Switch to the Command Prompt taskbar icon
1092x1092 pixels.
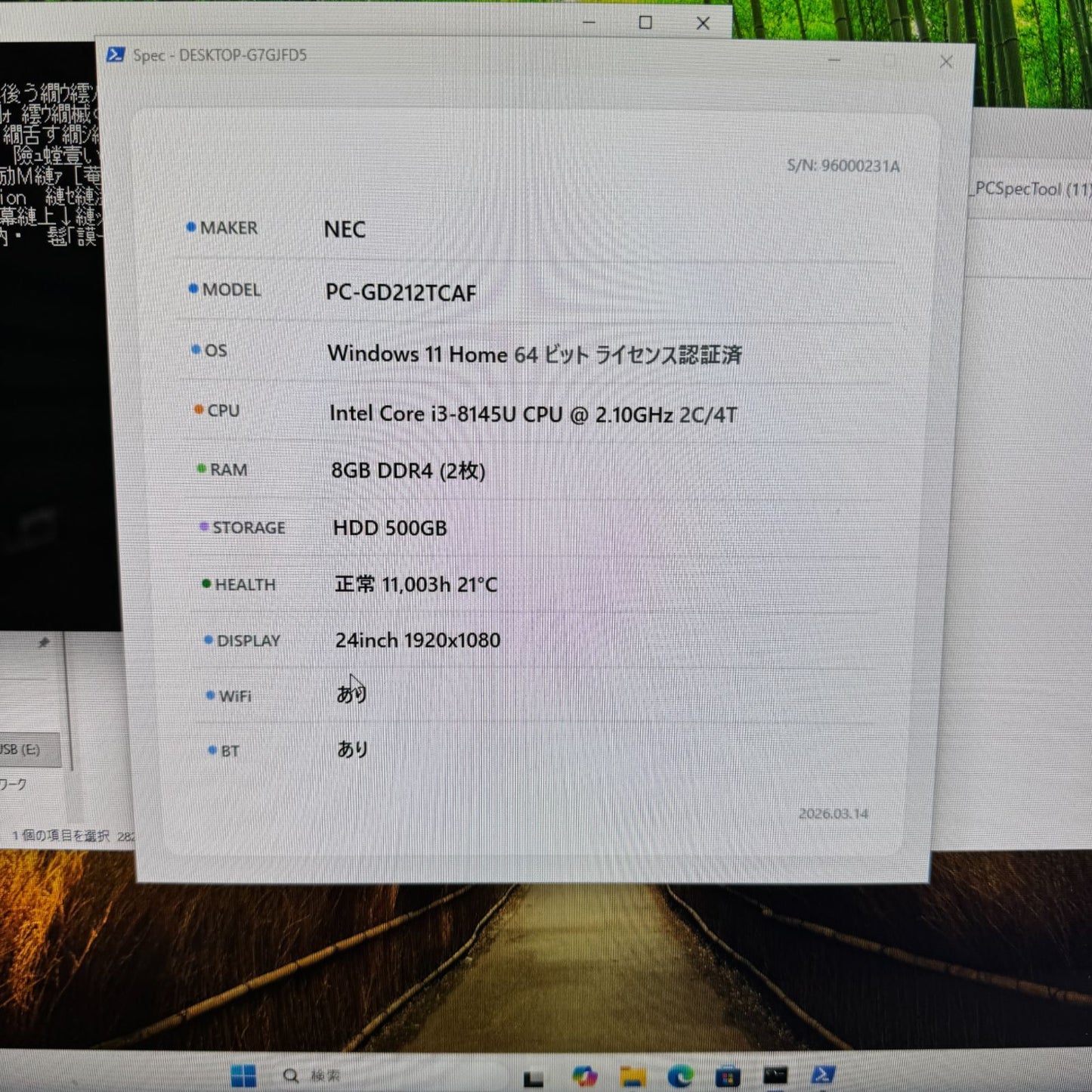[x=775, y=1075]
